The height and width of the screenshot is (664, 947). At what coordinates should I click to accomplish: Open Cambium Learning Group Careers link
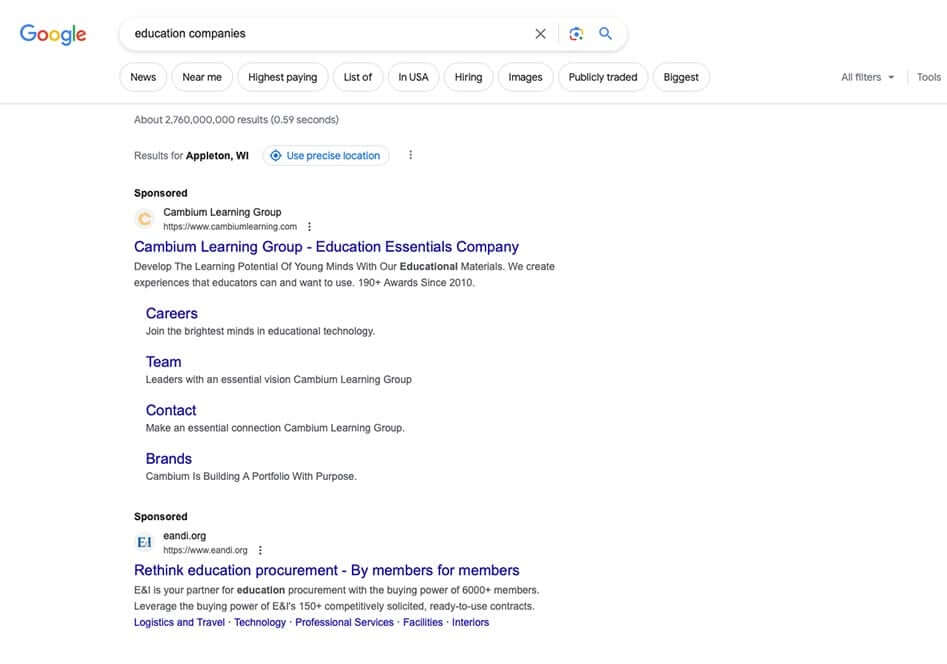pos(172,313)
